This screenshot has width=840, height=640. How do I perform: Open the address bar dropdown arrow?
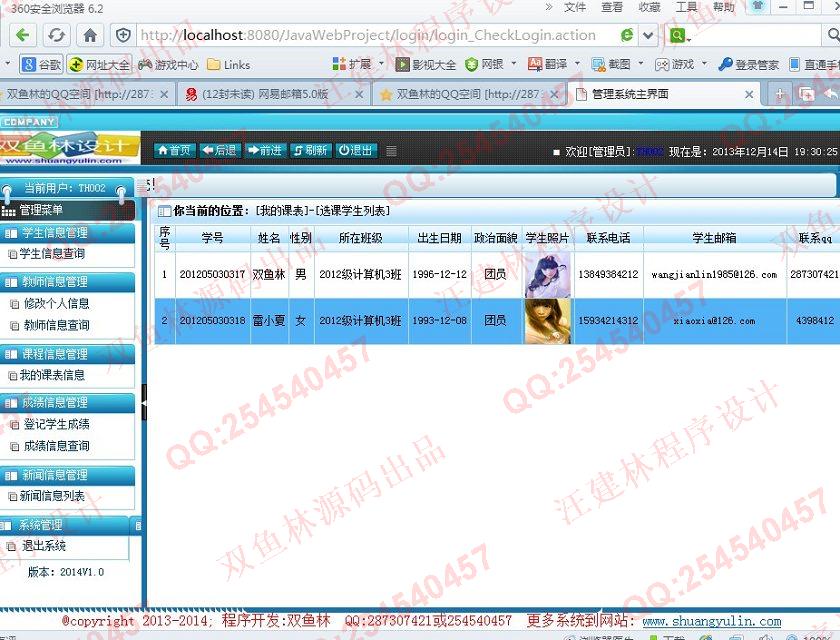coord(648,35)
